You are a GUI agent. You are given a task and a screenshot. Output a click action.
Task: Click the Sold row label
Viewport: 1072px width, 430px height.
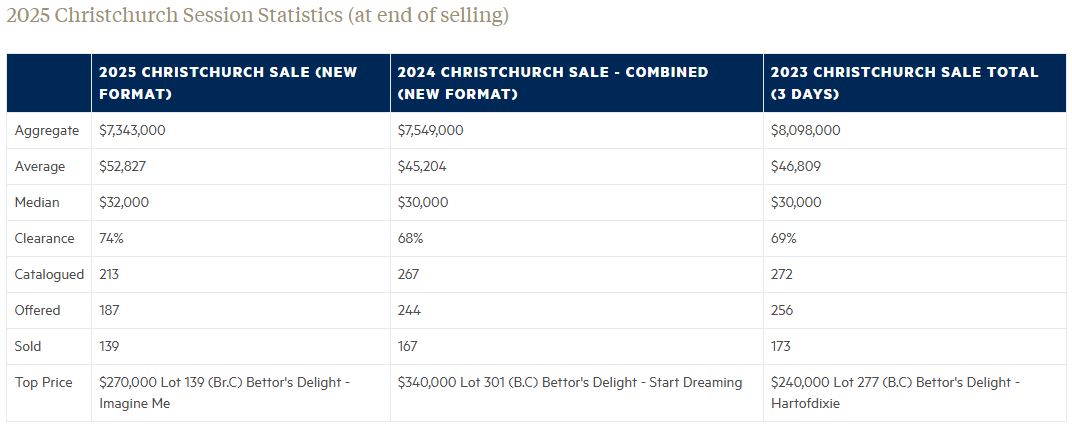click(29, 346)
